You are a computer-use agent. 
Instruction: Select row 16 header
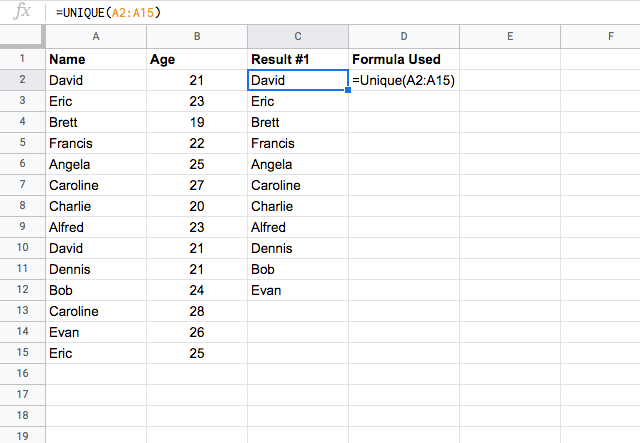22,374
